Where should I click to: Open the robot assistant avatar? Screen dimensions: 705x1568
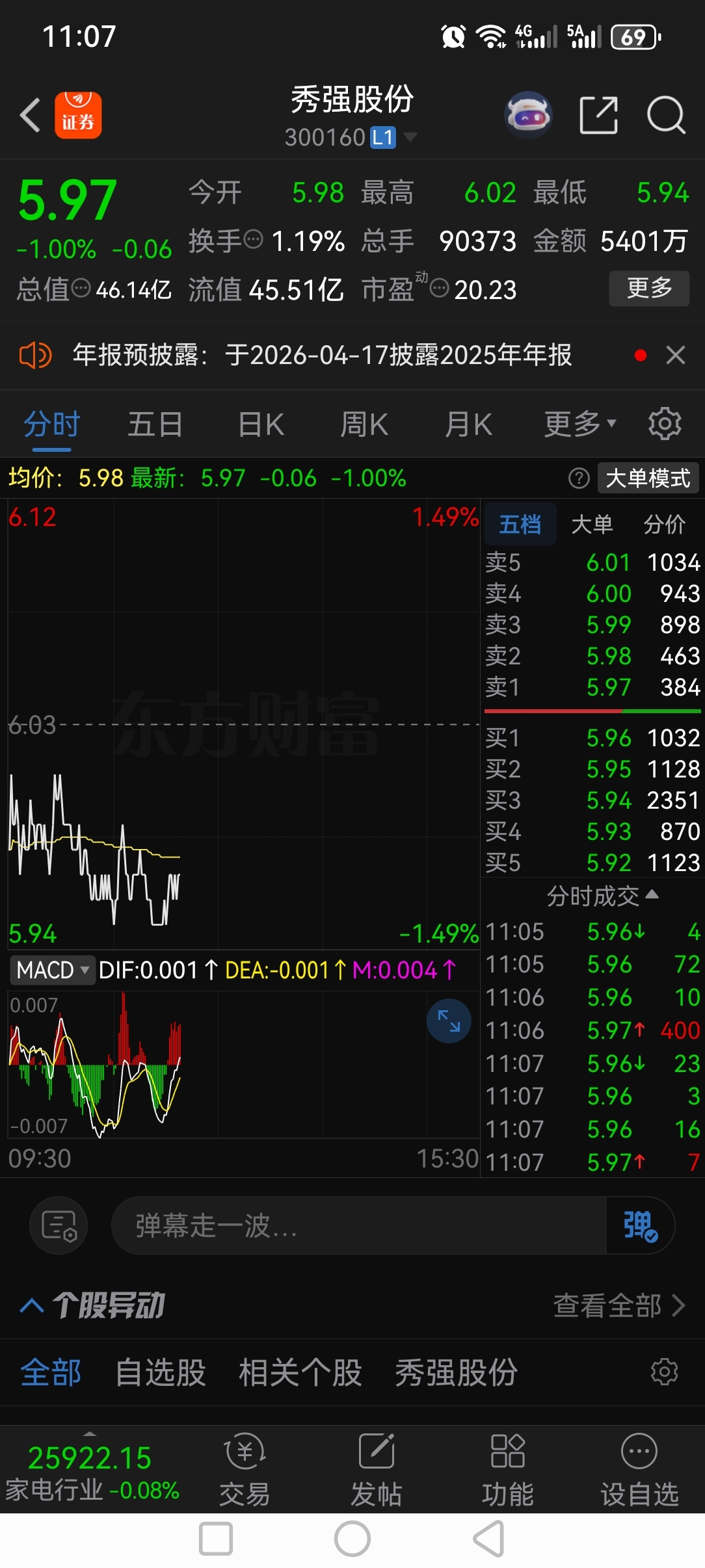coord(528,115)
